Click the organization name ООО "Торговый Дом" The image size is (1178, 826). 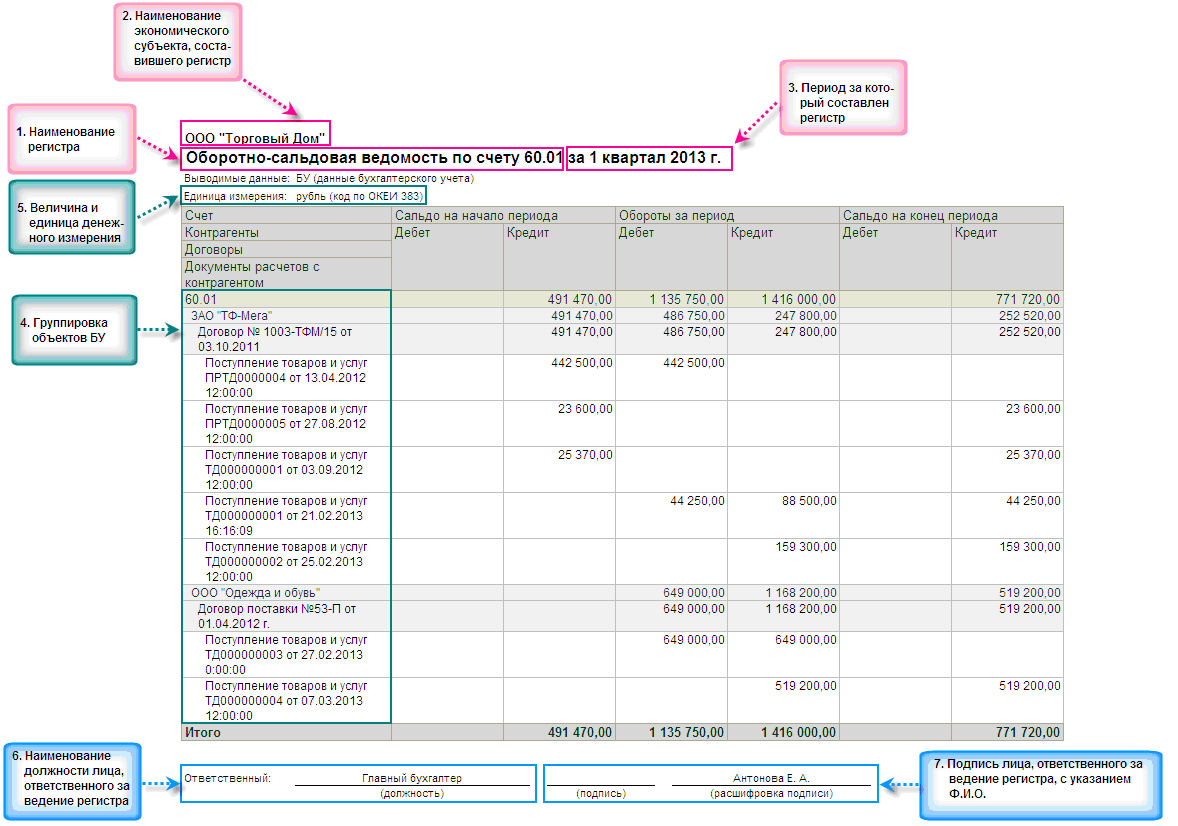(x=255, y=138)
